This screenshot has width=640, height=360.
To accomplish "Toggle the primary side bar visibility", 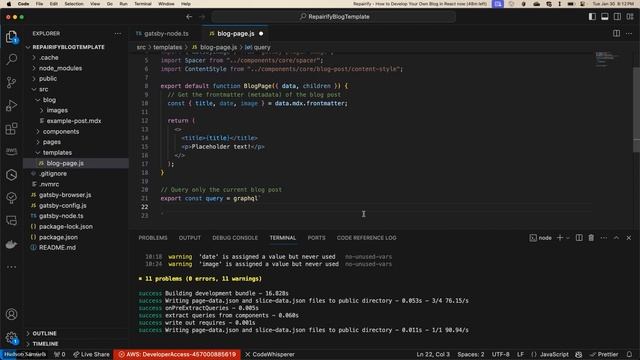I will tap(592, 17).
